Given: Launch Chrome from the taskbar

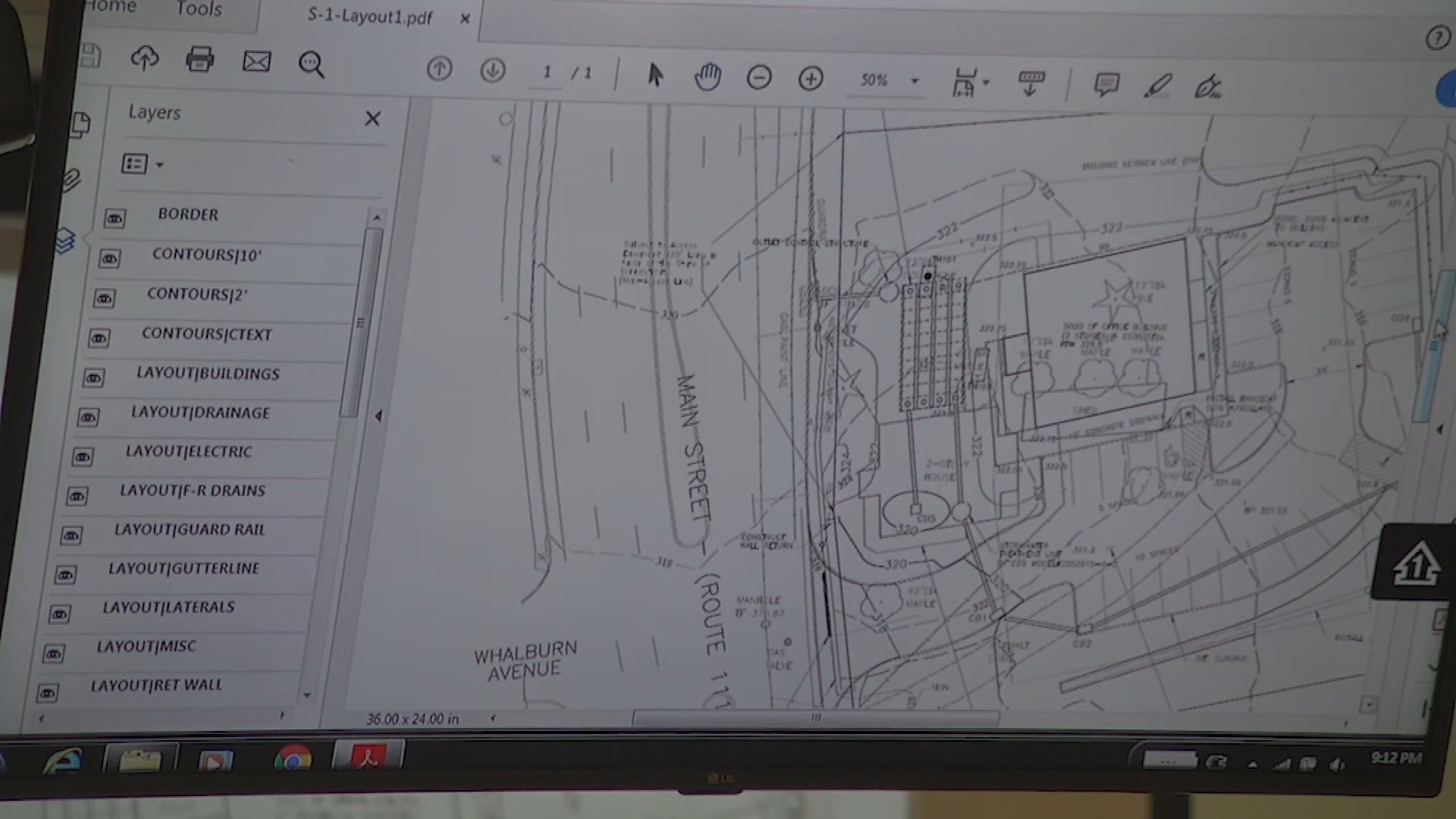Looking at the screenshot, I should pyautogui.click(x=294, y=758).
